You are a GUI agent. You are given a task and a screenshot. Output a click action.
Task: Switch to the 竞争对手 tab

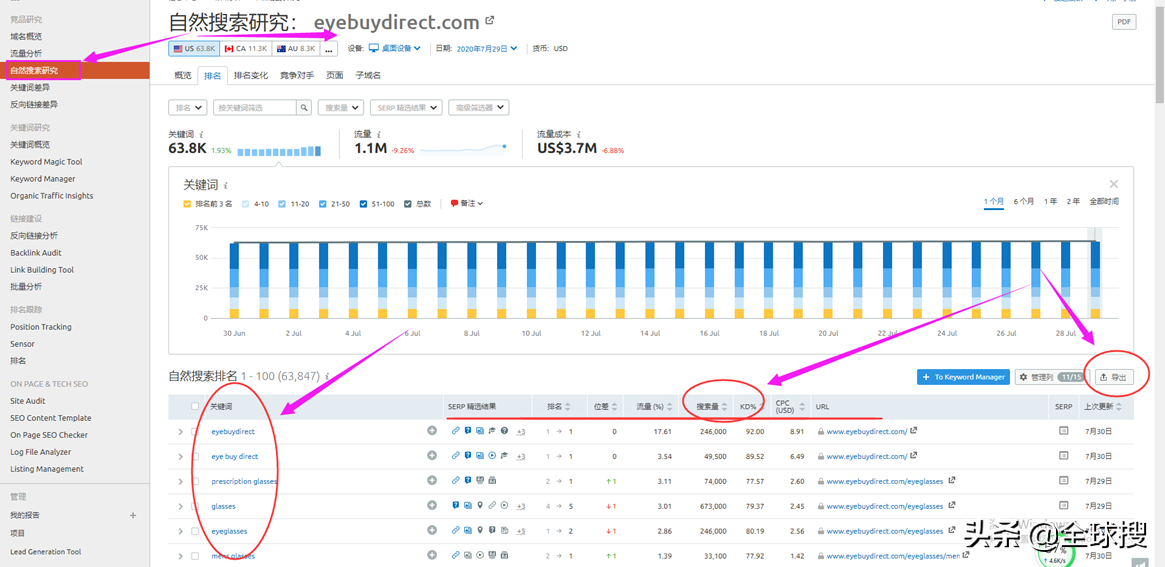point(296,75)
